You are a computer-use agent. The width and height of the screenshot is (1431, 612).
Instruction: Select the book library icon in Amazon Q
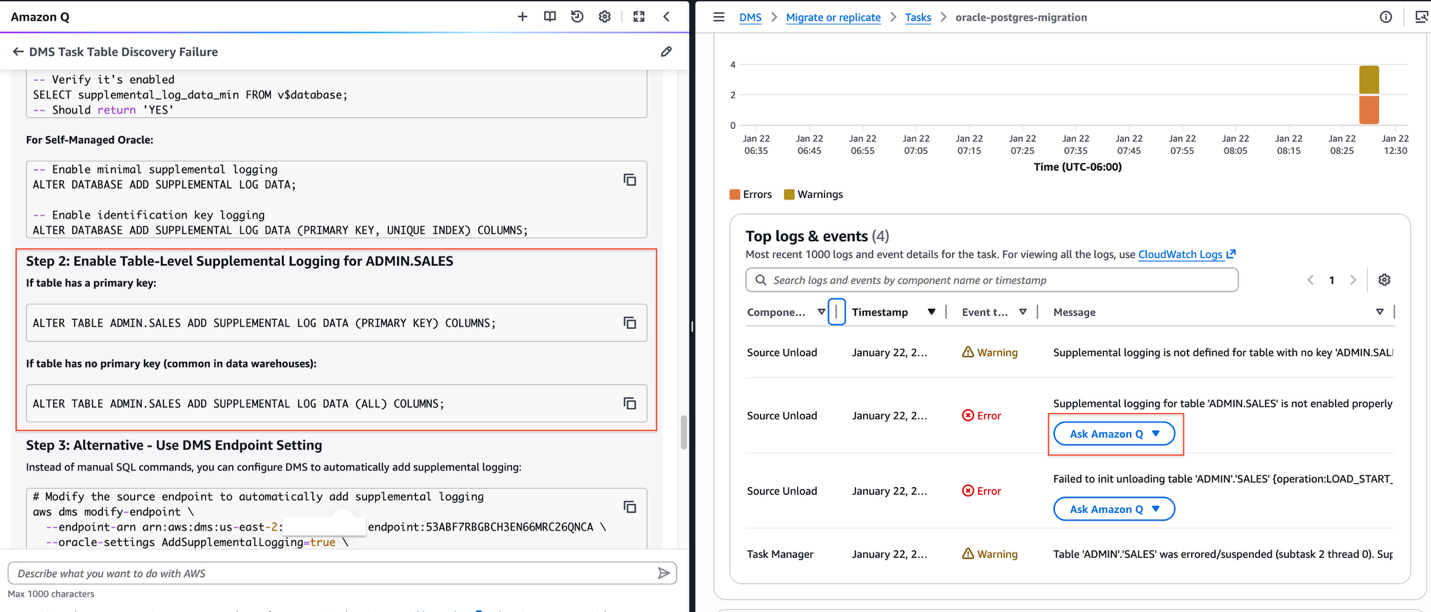[551, 16]
